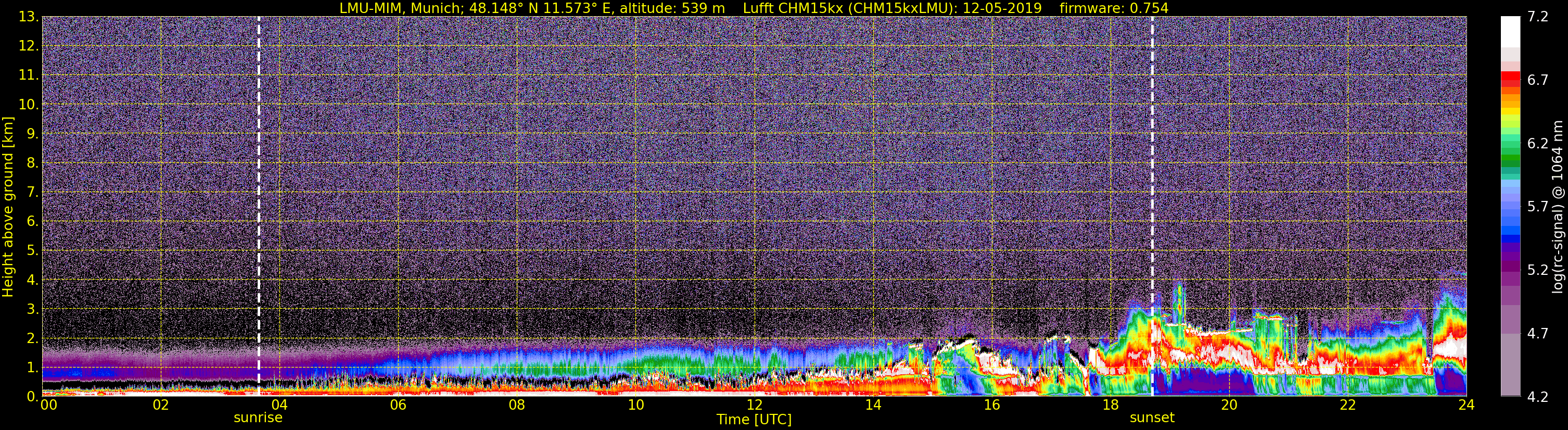Image resolution: width=1568 pixels, height=430 pixels.
Task: Click the colorbar tick label '5.2'
Action: coord(1538,270)
